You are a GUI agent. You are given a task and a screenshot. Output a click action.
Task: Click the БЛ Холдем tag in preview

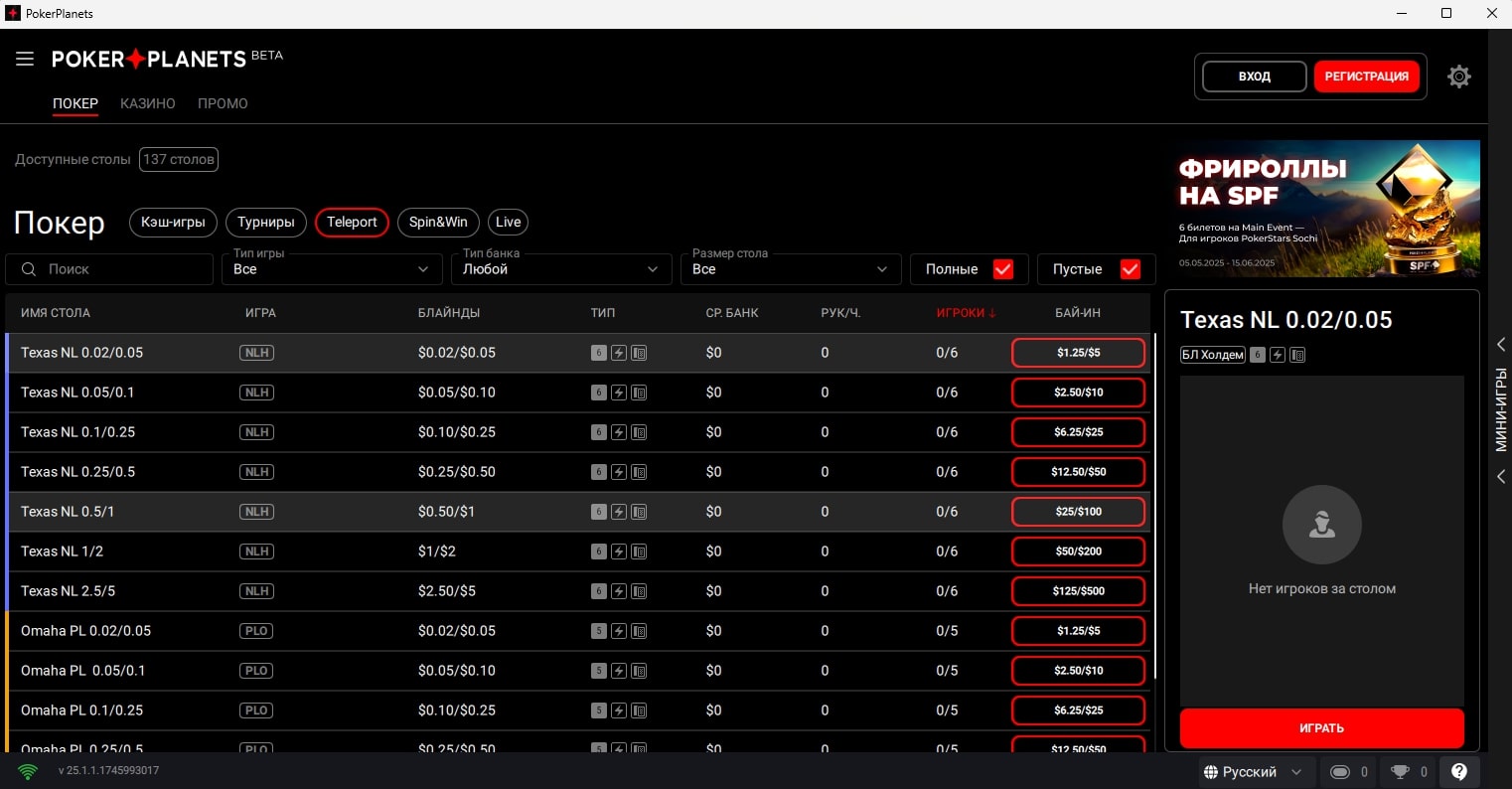pyautogui.click(x=1213, y=355)
